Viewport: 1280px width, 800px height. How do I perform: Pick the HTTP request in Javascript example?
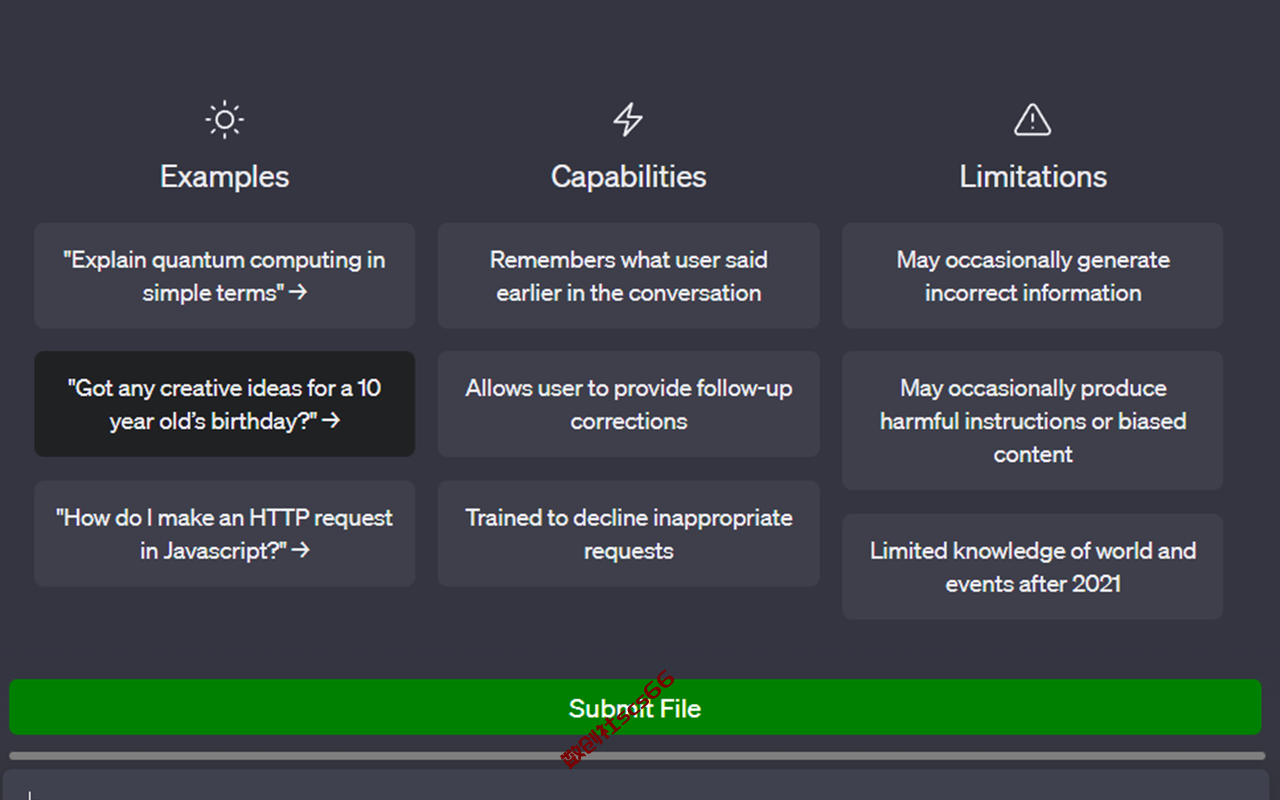(x=225, y=533)
